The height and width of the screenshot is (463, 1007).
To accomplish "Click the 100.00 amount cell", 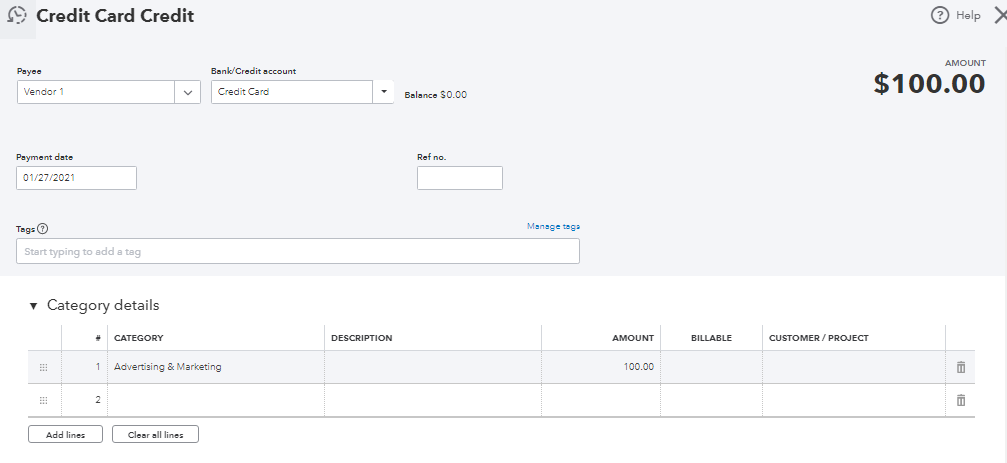I will 600,367.
